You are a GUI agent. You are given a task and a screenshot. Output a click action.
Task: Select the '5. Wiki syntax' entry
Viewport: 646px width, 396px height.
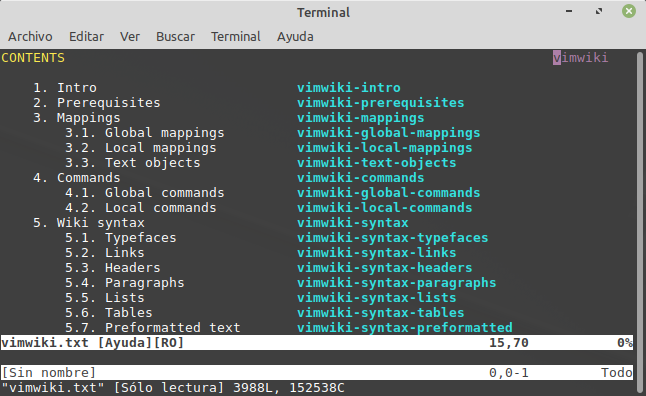coord(89,223)
